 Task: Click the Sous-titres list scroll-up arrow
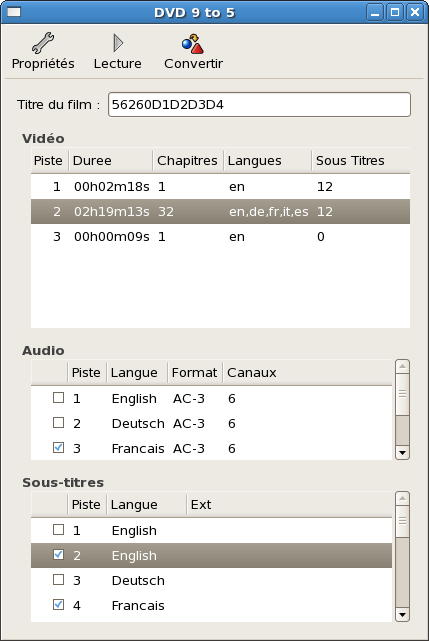[402, 498]
